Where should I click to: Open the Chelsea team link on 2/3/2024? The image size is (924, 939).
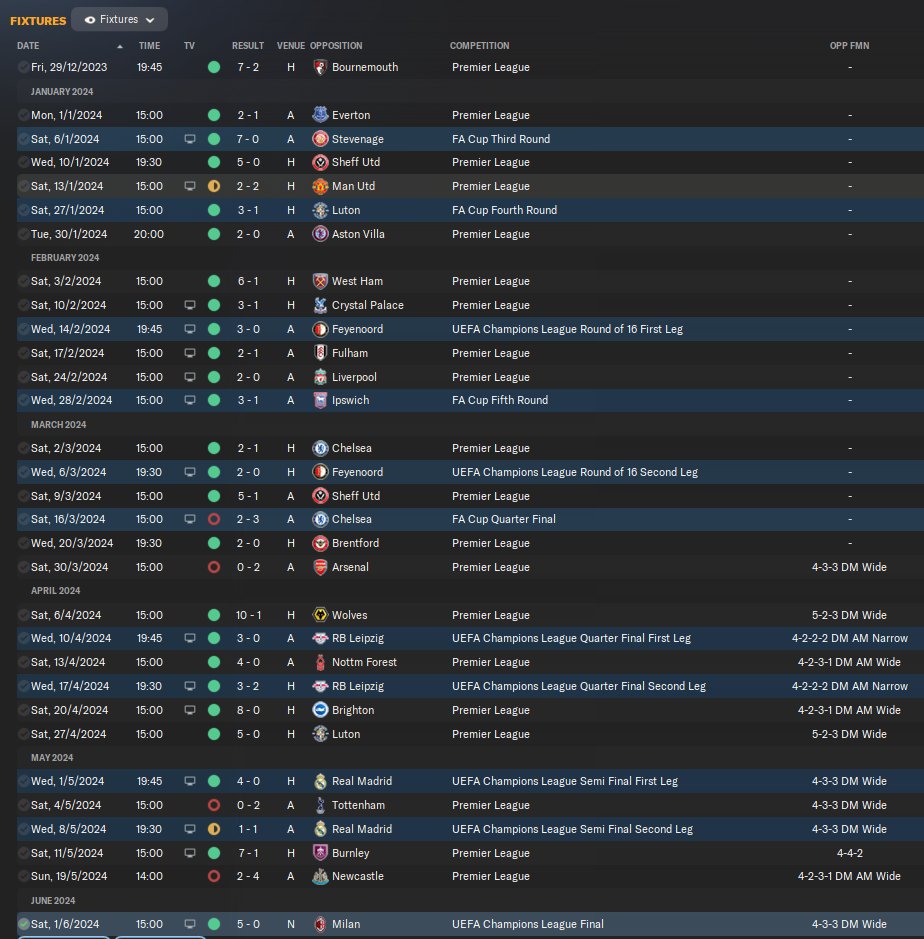pos(352,448)
